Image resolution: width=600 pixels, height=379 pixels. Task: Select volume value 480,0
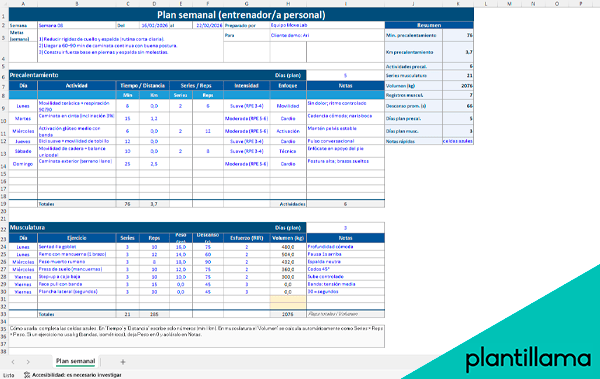tap(288, 247)
